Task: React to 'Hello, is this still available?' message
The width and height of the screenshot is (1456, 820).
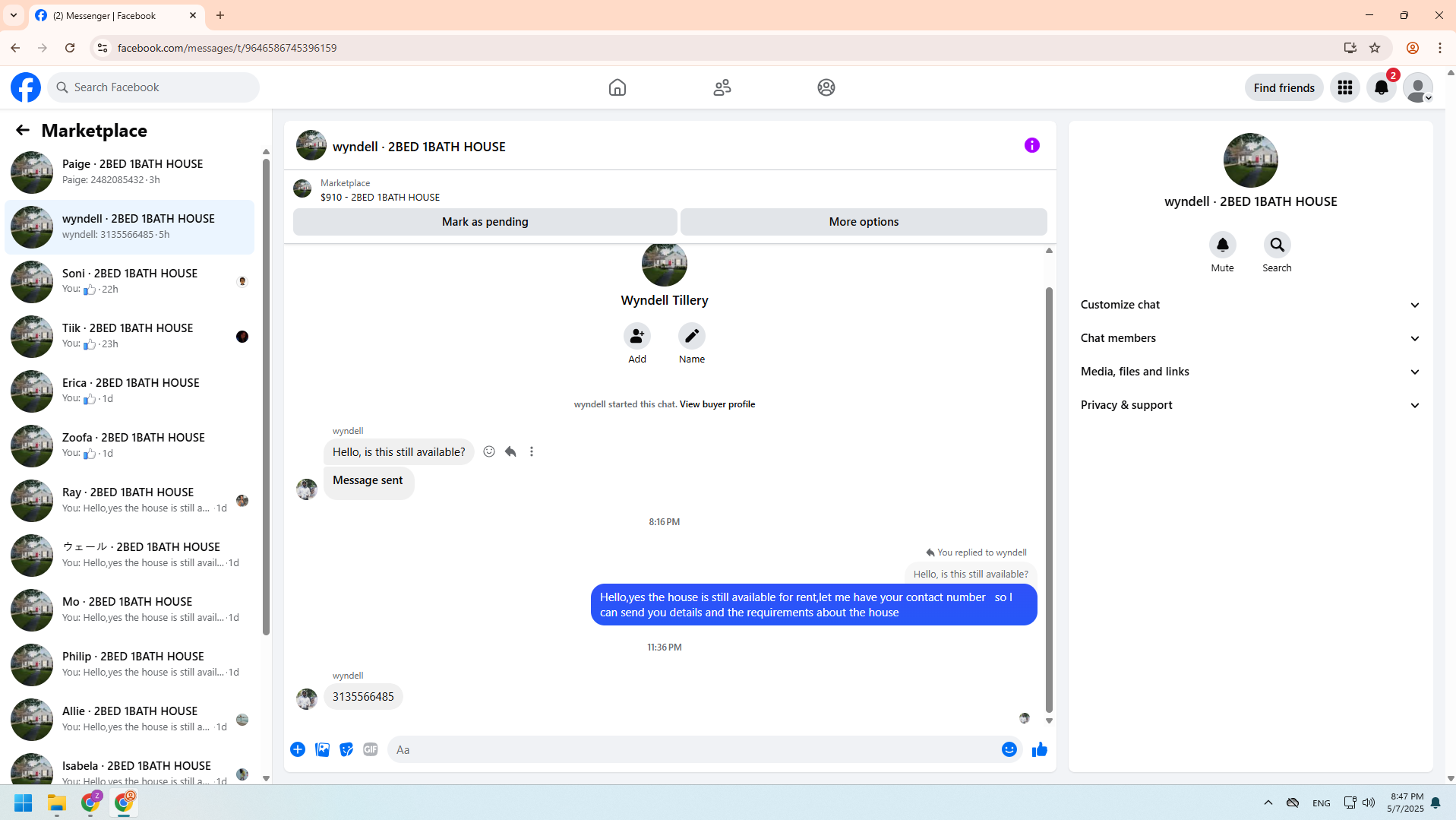Action: [x=489, y=451]
